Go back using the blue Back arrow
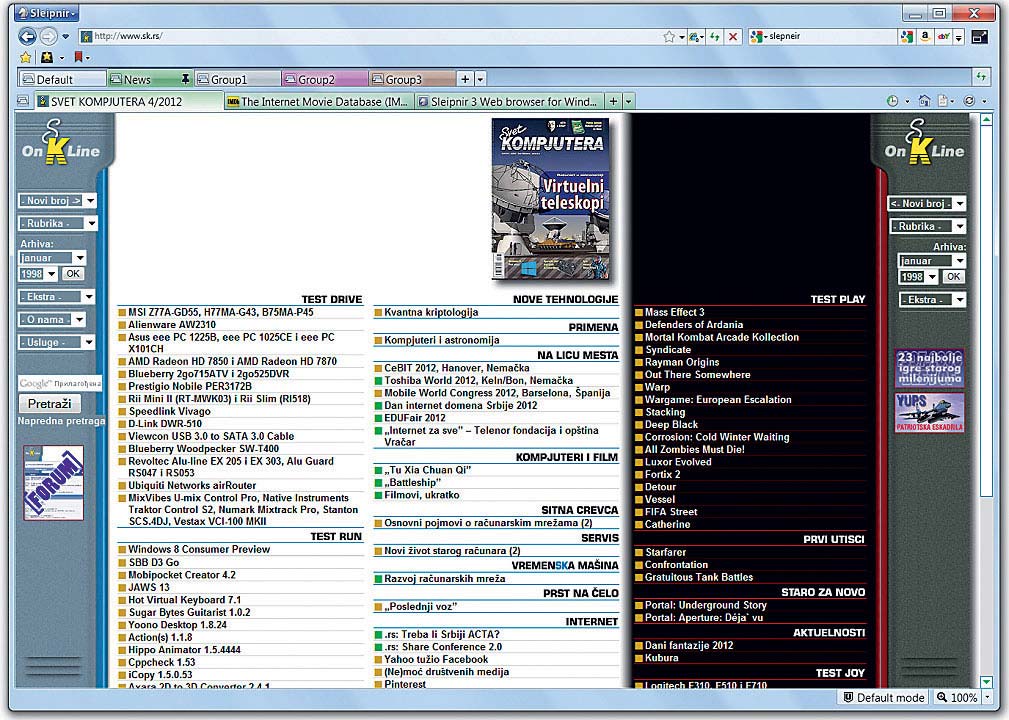 pyautogui.click(x=27, y=37)
